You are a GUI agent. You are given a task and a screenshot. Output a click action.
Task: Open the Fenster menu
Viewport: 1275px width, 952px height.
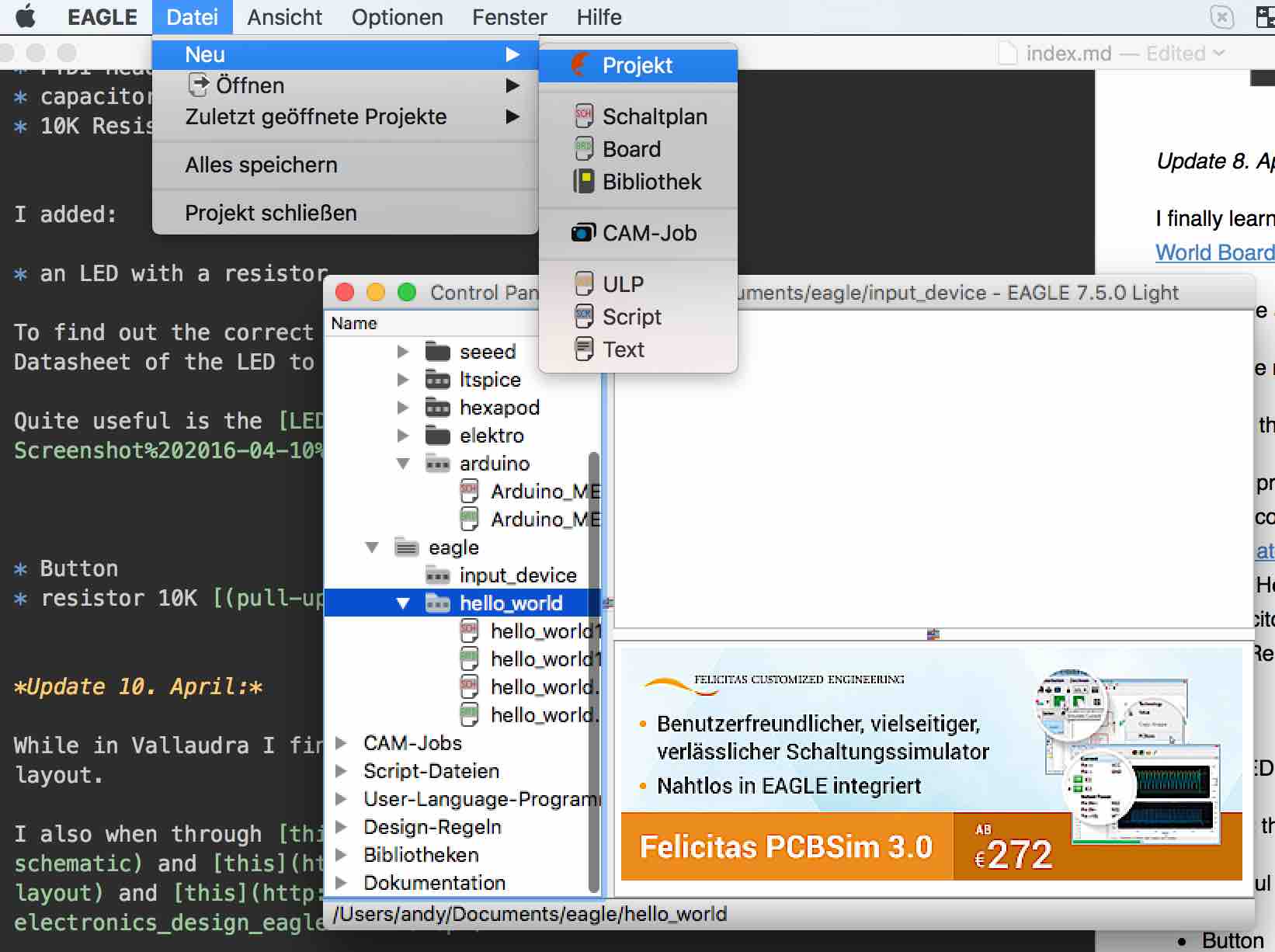pyautogui.click(x=509, y=17)
